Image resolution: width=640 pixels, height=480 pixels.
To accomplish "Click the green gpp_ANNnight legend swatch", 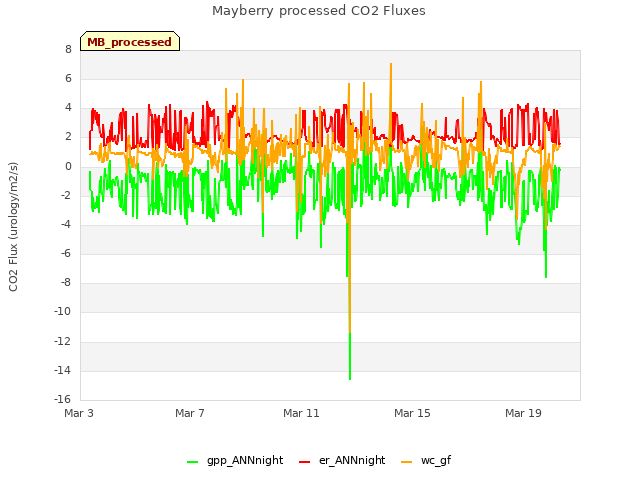I will click(192, 462).
